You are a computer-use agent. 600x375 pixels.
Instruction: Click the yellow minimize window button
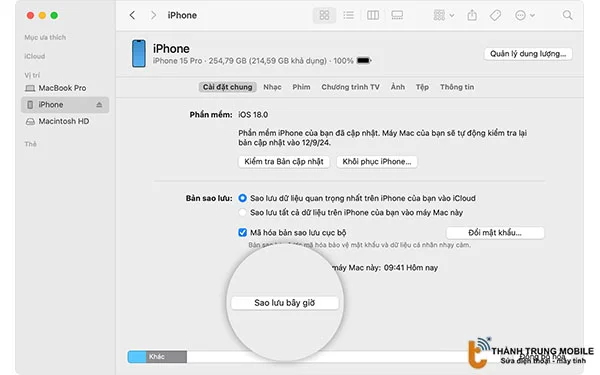pos(42,15)
